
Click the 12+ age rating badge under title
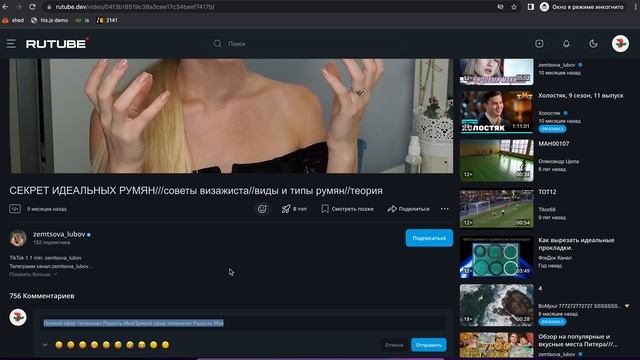[15, 209]
